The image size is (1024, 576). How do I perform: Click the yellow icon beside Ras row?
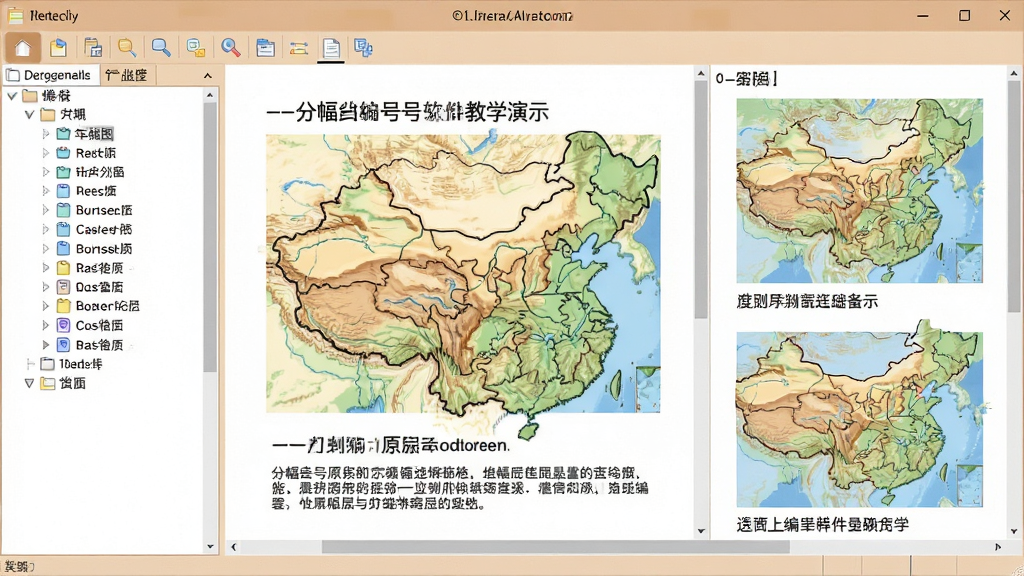point(63,268)
